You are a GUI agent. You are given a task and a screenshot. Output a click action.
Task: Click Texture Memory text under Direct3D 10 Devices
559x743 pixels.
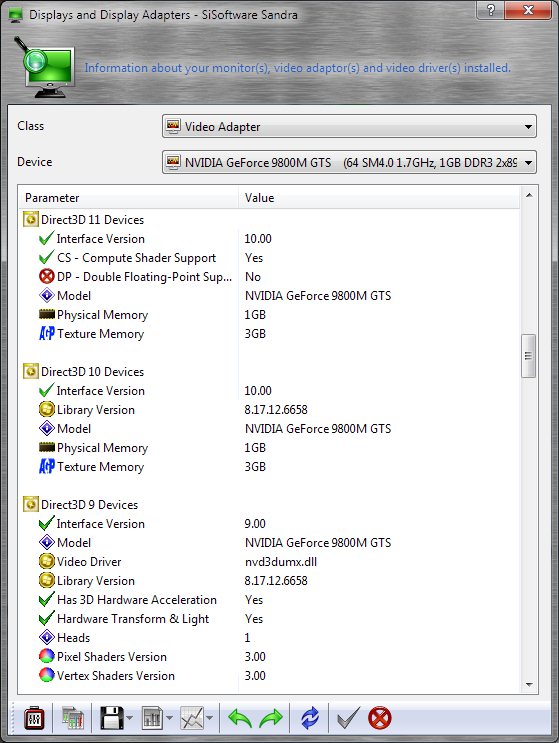coord(100,467)
